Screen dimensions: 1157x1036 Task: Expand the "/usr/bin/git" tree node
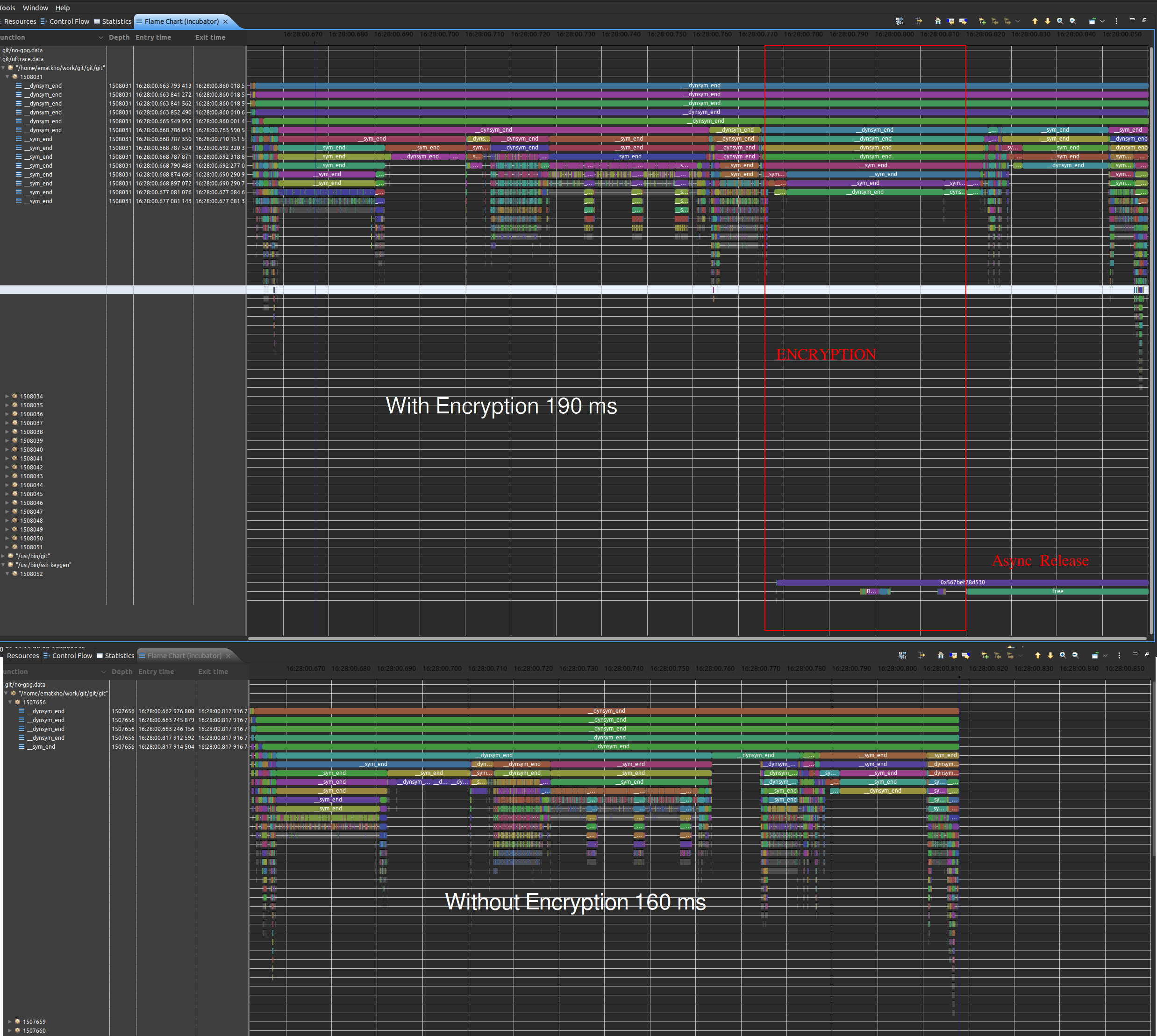pos(3,556)
